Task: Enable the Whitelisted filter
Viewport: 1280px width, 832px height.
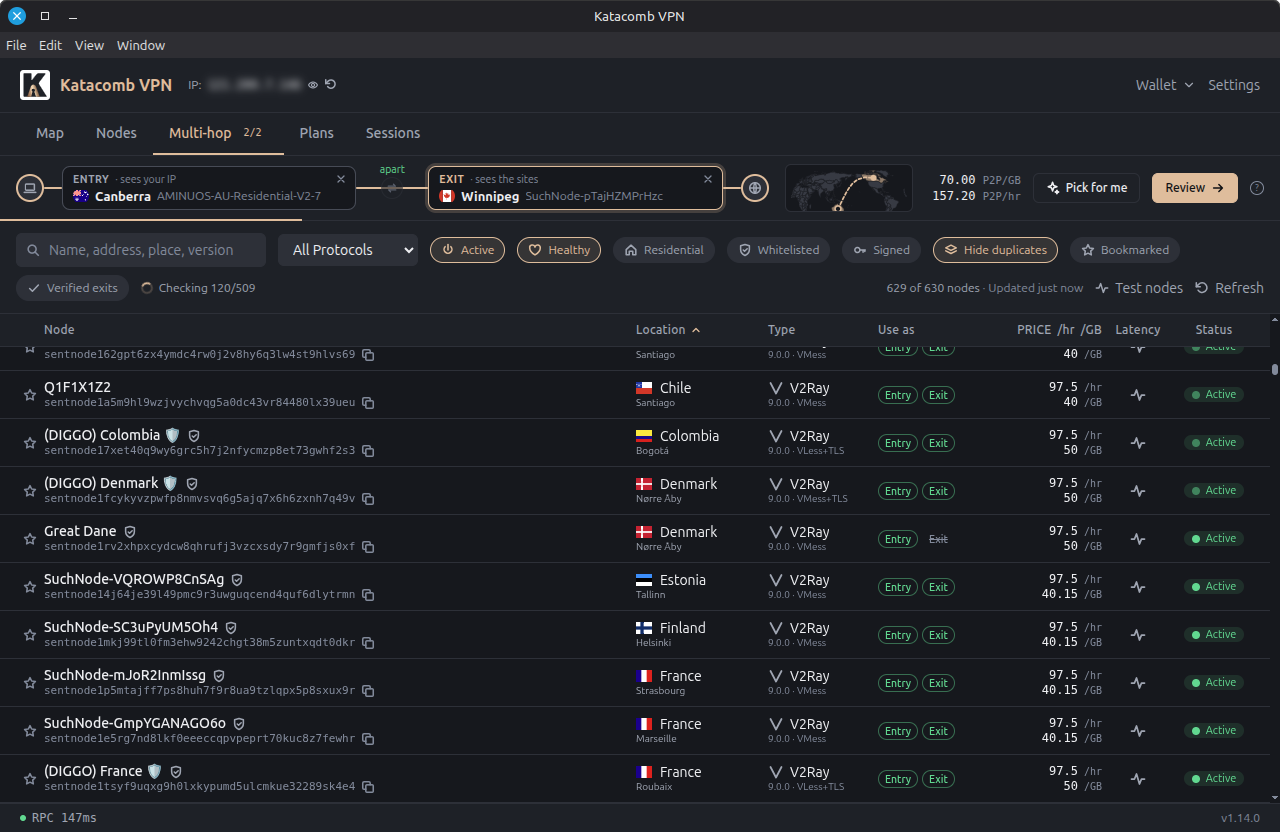Action: 778,250
